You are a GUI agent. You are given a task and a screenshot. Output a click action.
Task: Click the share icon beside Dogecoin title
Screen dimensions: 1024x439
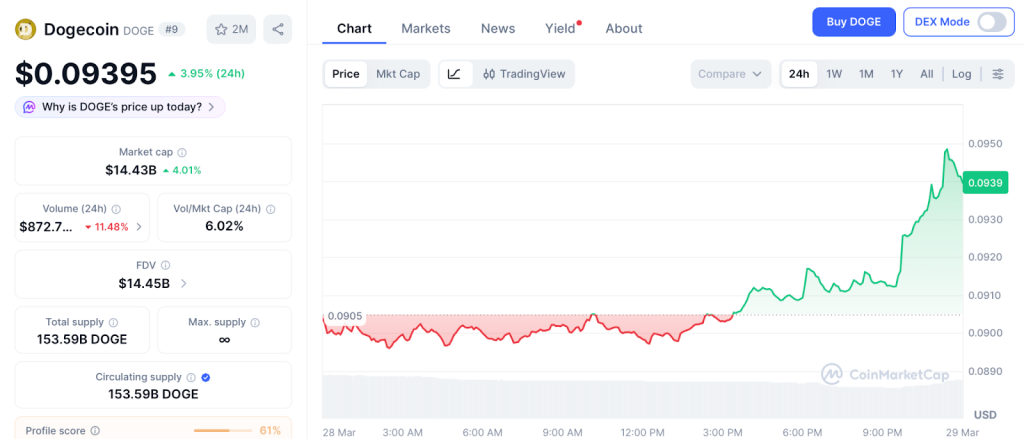[277, 29]
